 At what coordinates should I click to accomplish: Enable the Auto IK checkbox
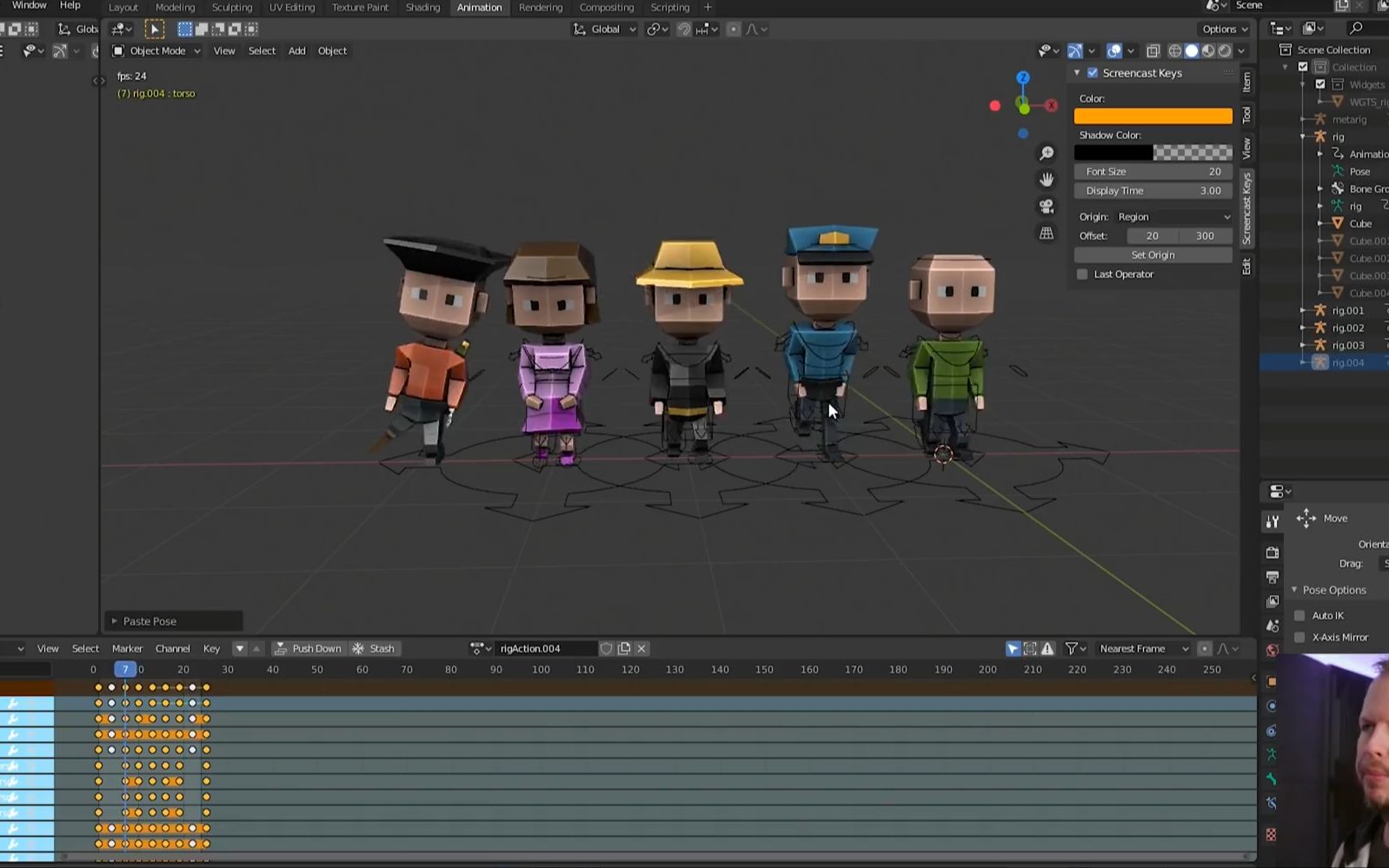(1299, 615)
